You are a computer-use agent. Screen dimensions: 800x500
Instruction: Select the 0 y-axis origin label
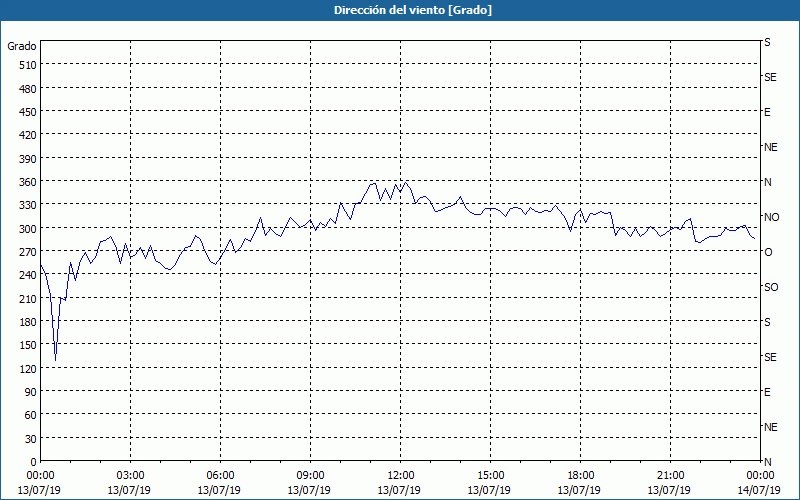coord(34,462)
